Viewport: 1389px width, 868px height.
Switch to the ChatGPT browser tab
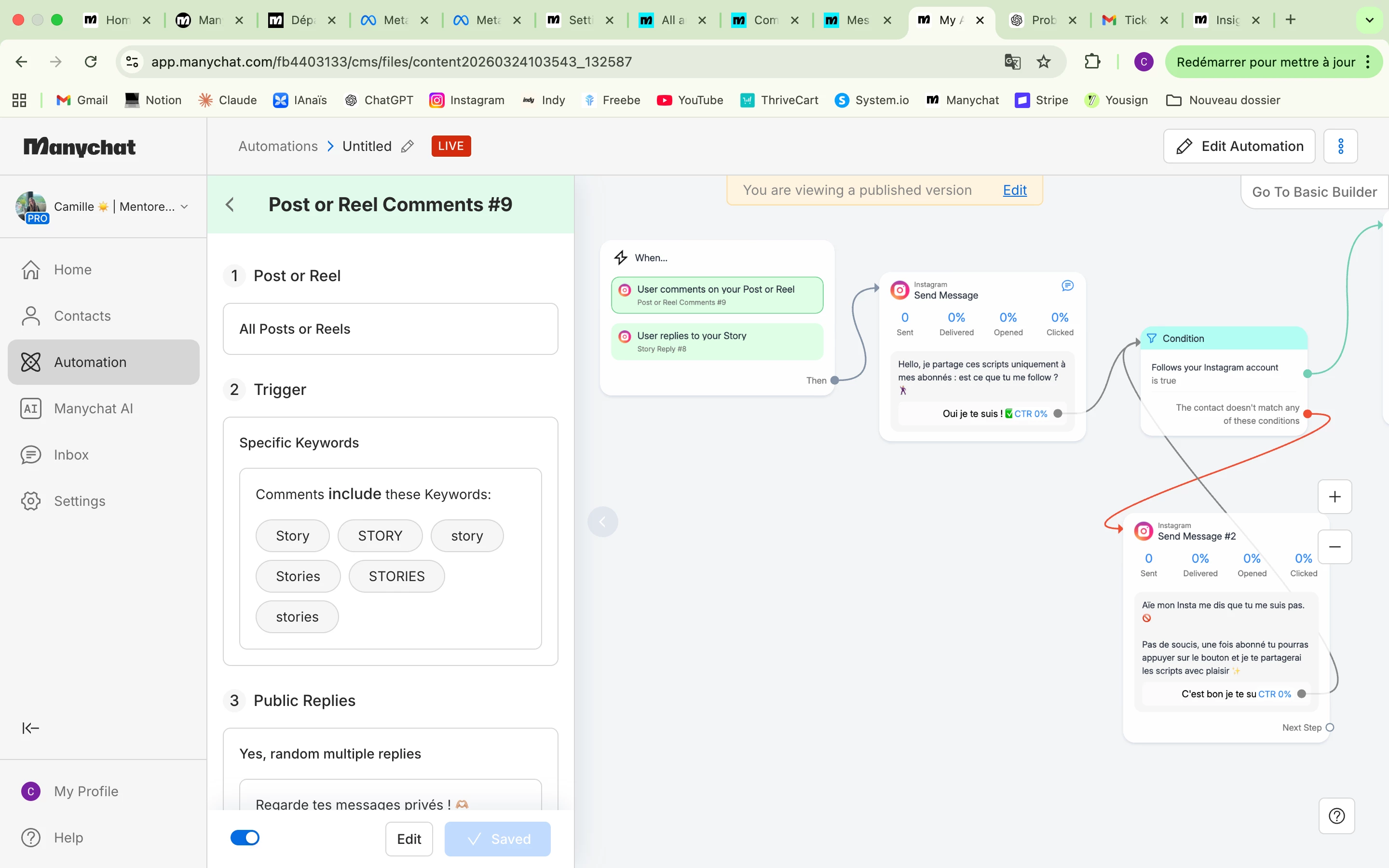click(x=1040, y=20)
